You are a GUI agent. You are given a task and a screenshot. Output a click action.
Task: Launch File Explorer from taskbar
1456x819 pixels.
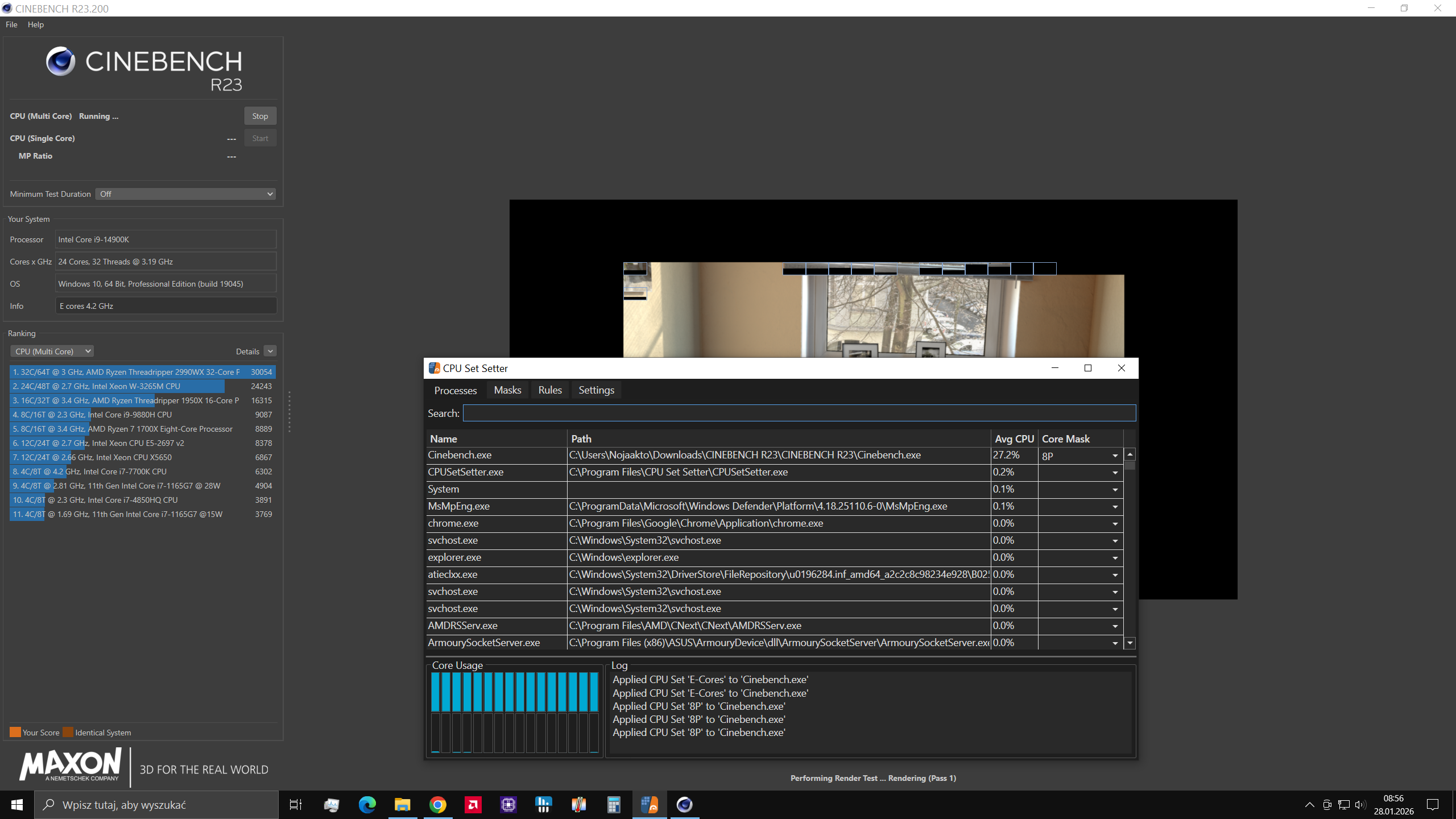[x=402, y=805]
